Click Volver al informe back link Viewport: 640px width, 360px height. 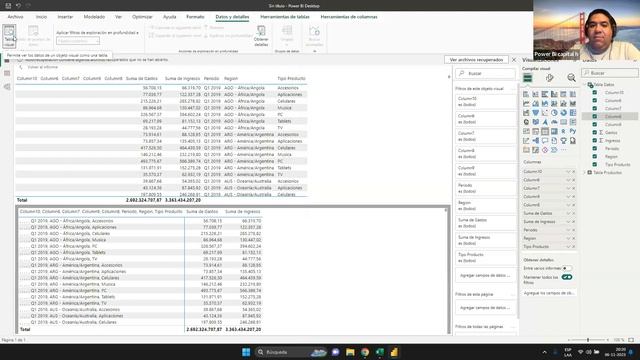(x=39, y=67)
